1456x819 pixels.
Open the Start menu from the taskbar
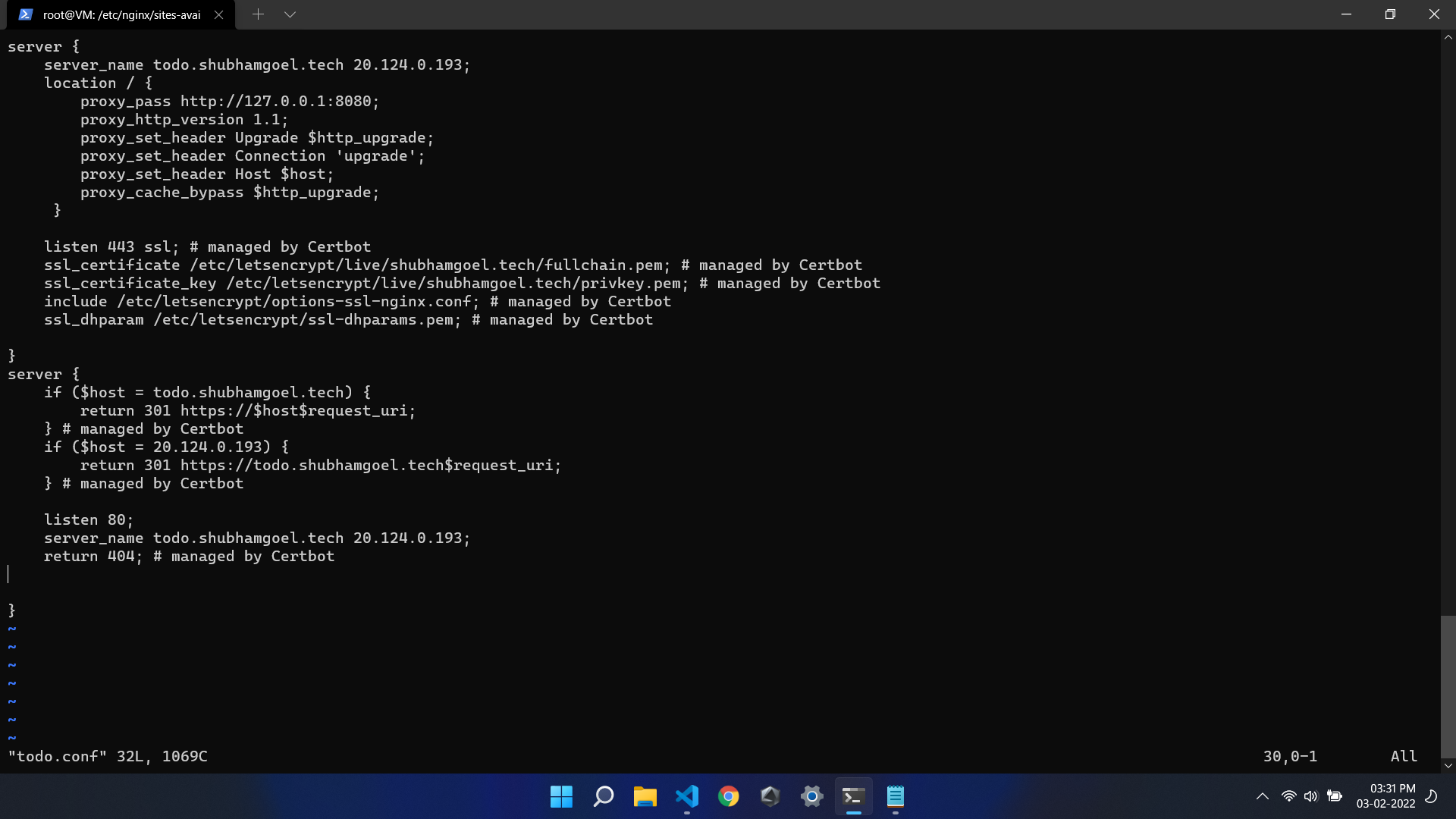coord(561,796)
